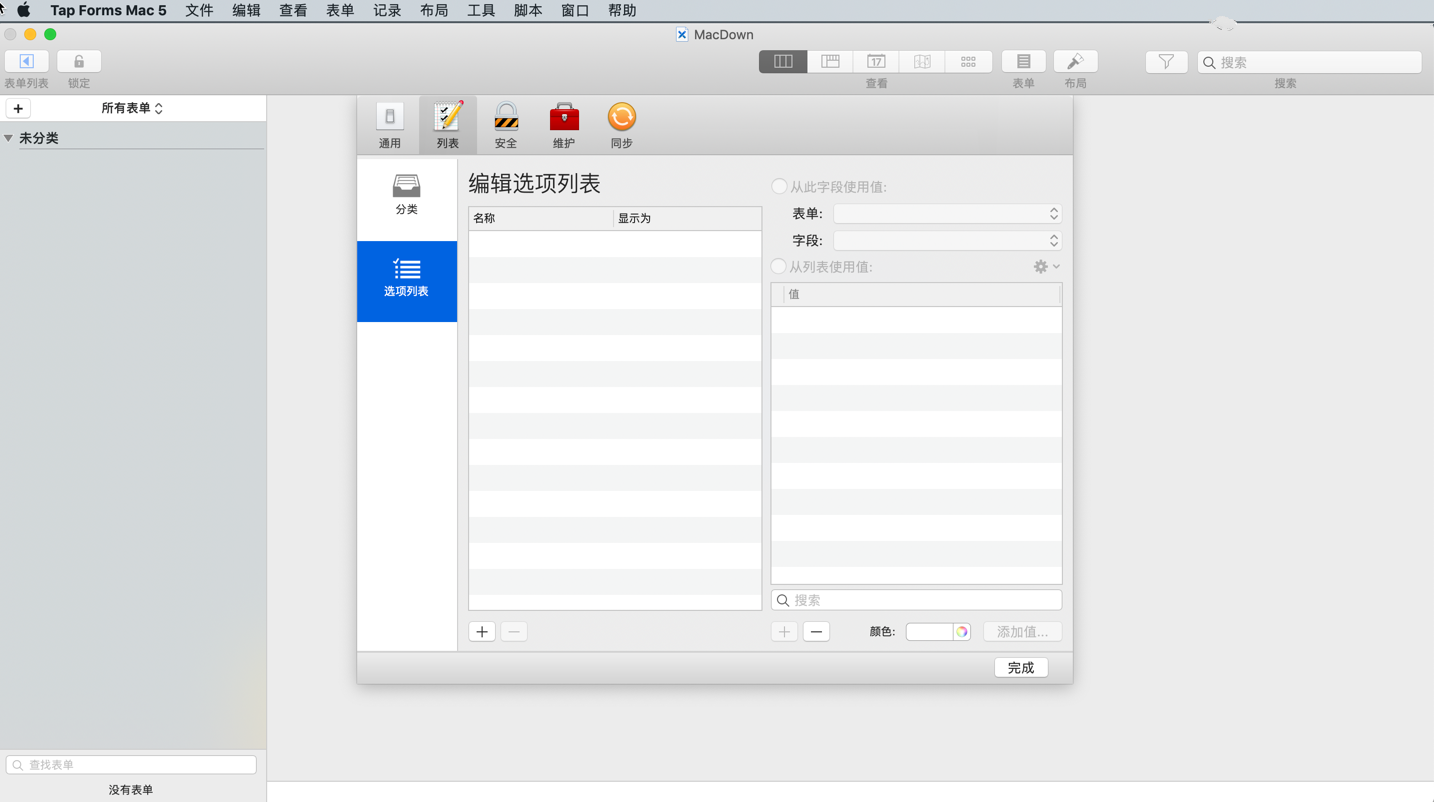The height and width of the screenshot is (802, 1434).
Task: Add a new form with plus button
Action: click(18, 108)
